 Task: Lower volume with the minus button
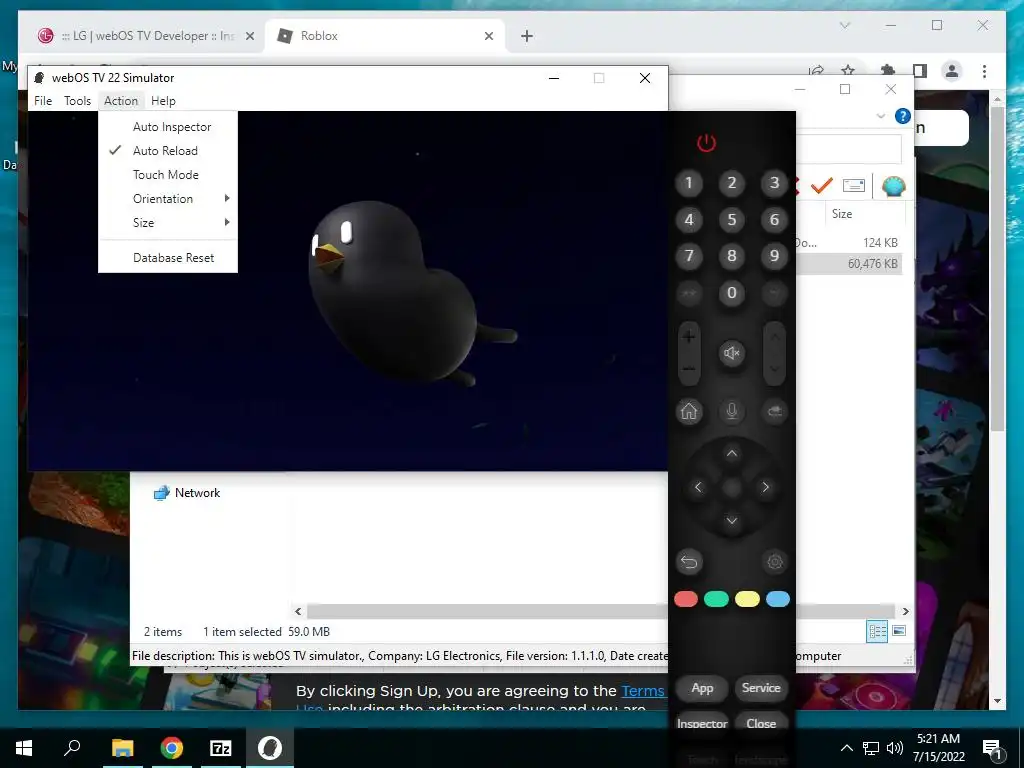pyautogui.click(x=688, y=369)
